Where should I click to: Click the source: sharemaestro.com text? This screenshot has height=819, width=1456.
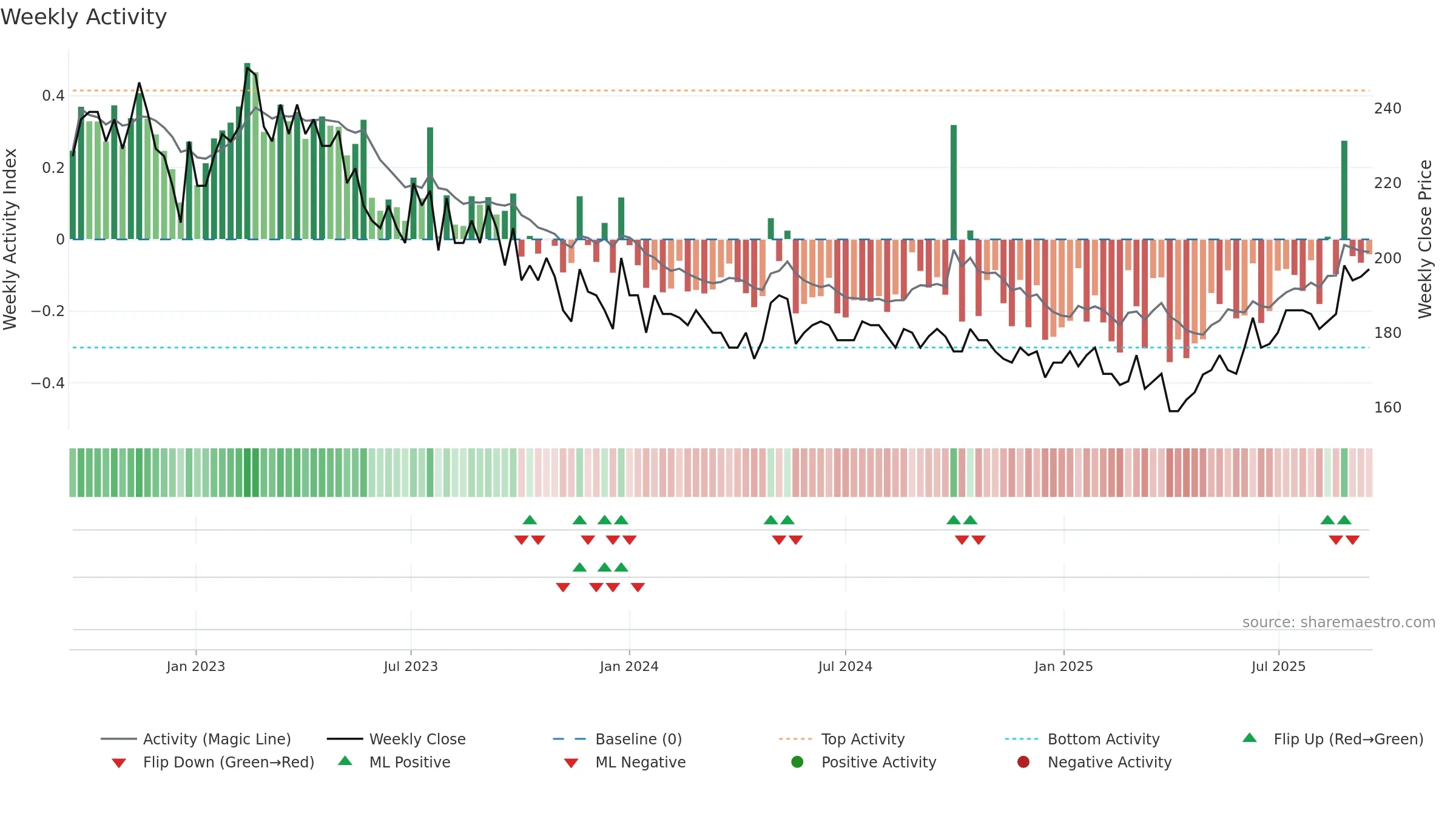click(x=1339, y=622)
